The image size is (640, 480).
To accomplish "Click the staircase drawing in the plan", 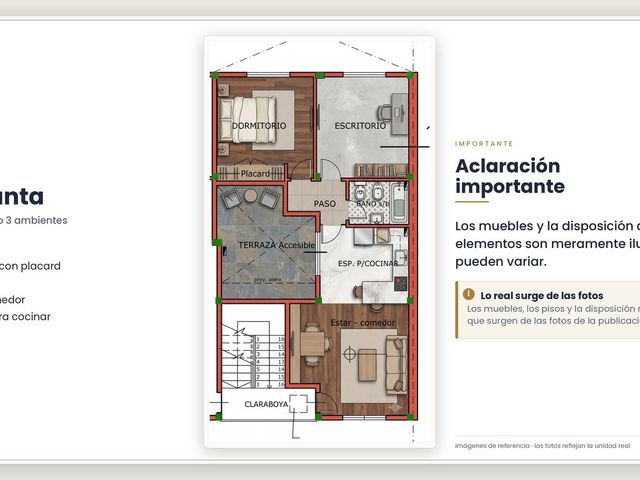I will tap(253, 354).
